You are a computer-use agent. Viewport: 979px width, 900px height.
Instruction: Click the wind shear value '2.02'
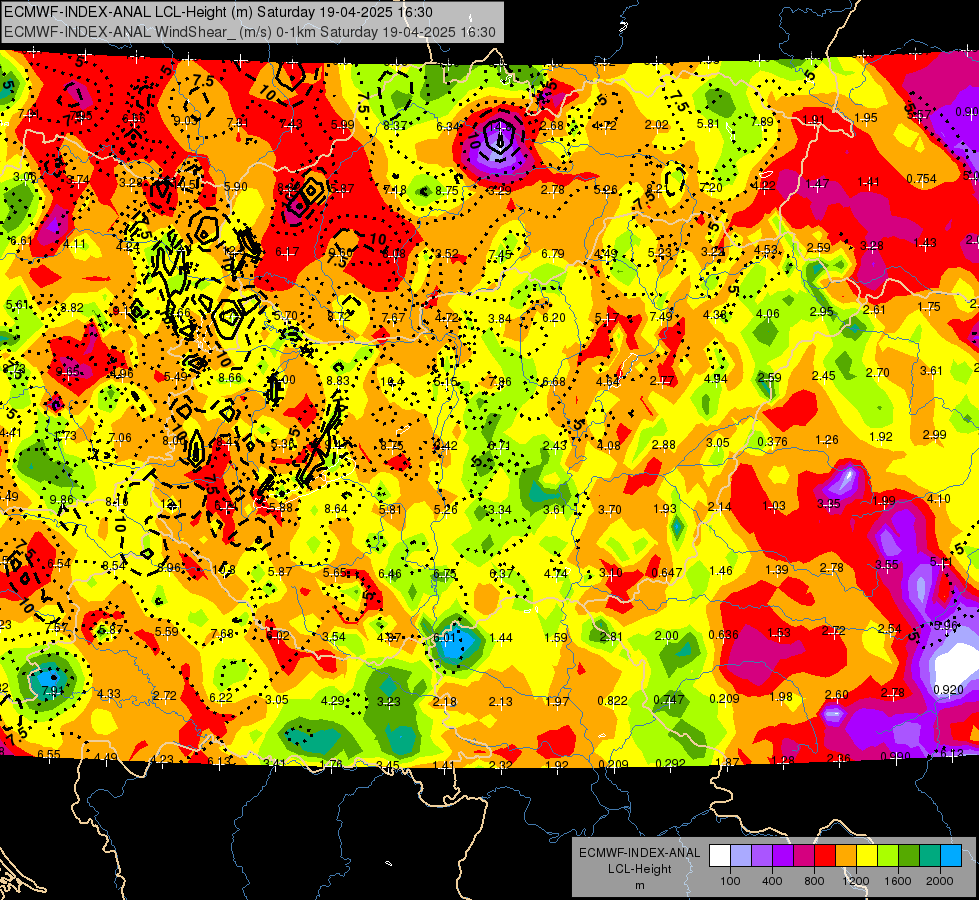click(x=657, y=124)
